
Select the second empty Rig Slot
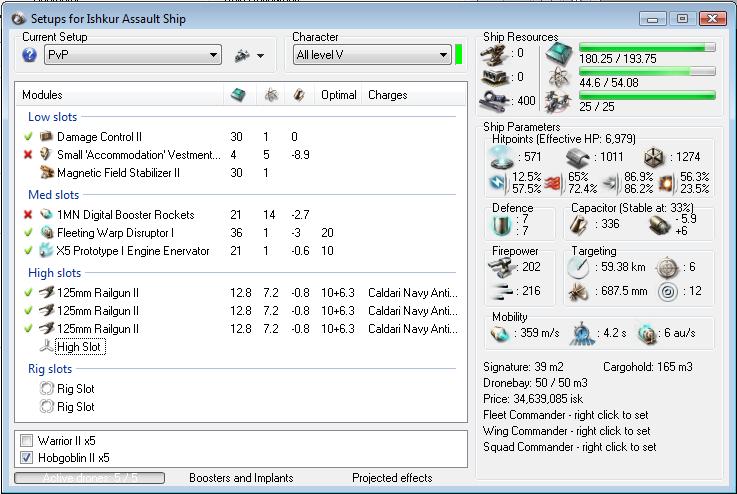click(x=75, y=407)
